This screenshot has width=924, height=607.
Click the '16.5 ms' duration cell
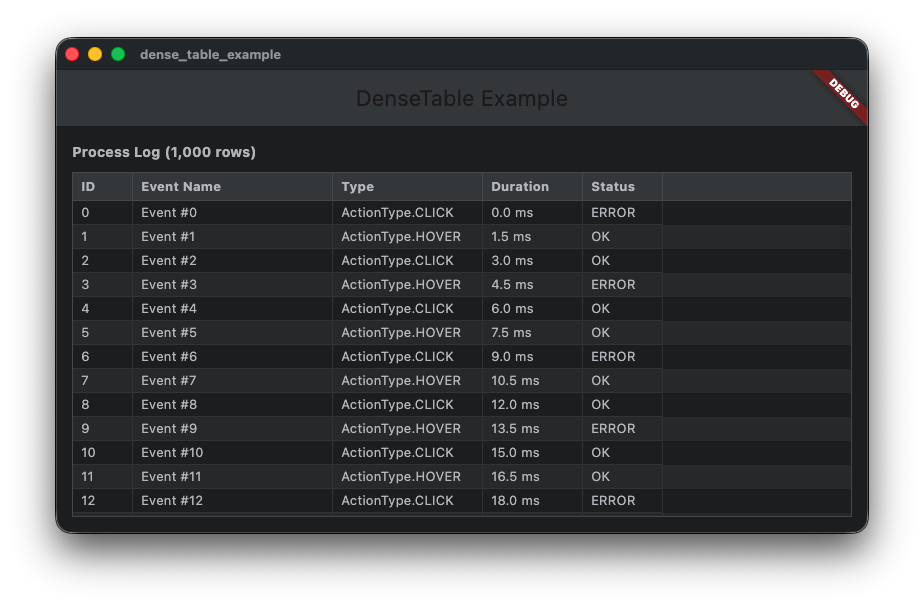[x=532, y=477]
